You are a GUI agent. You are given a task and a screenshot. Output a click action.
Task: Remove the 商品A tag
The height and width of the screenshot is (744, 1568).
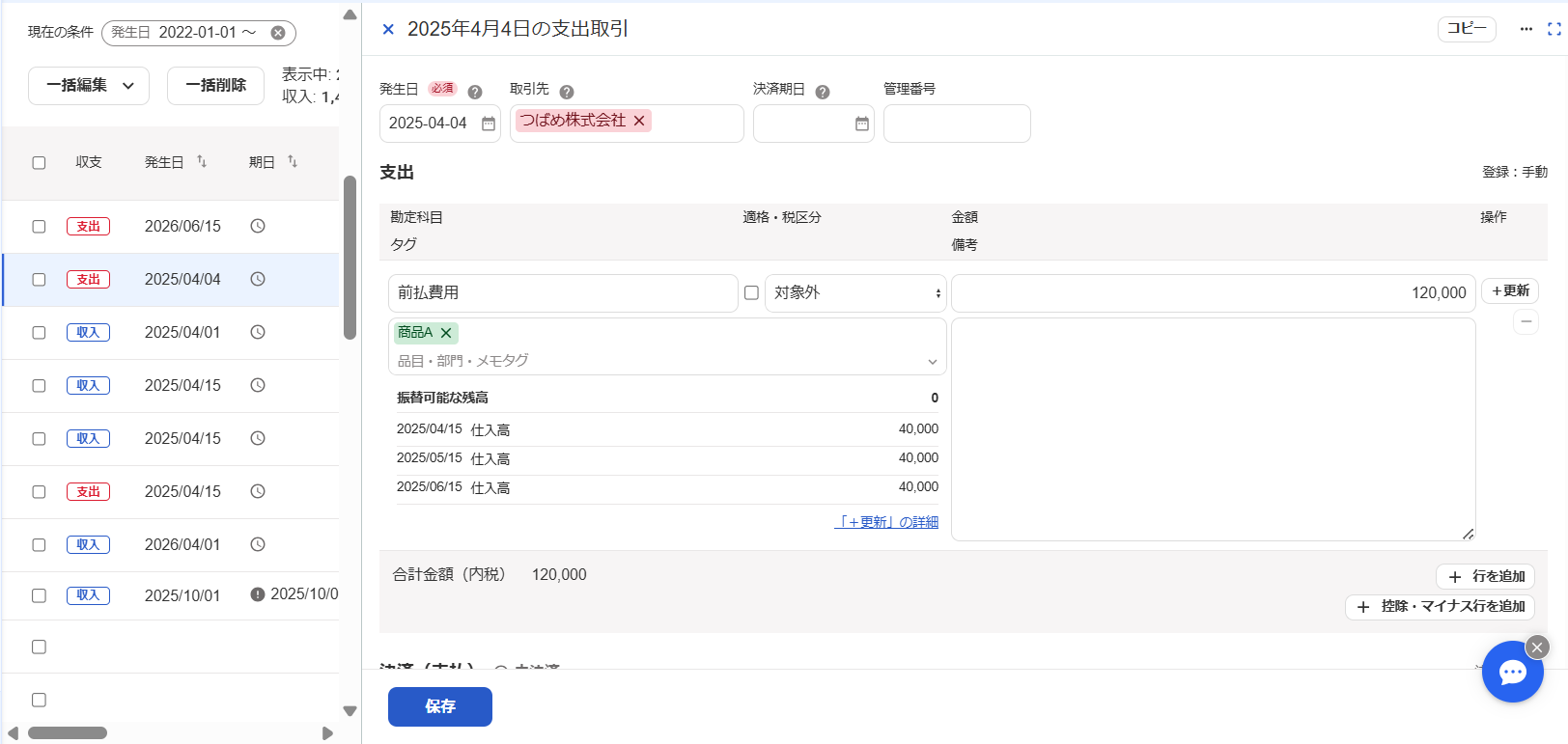point(446,333)
